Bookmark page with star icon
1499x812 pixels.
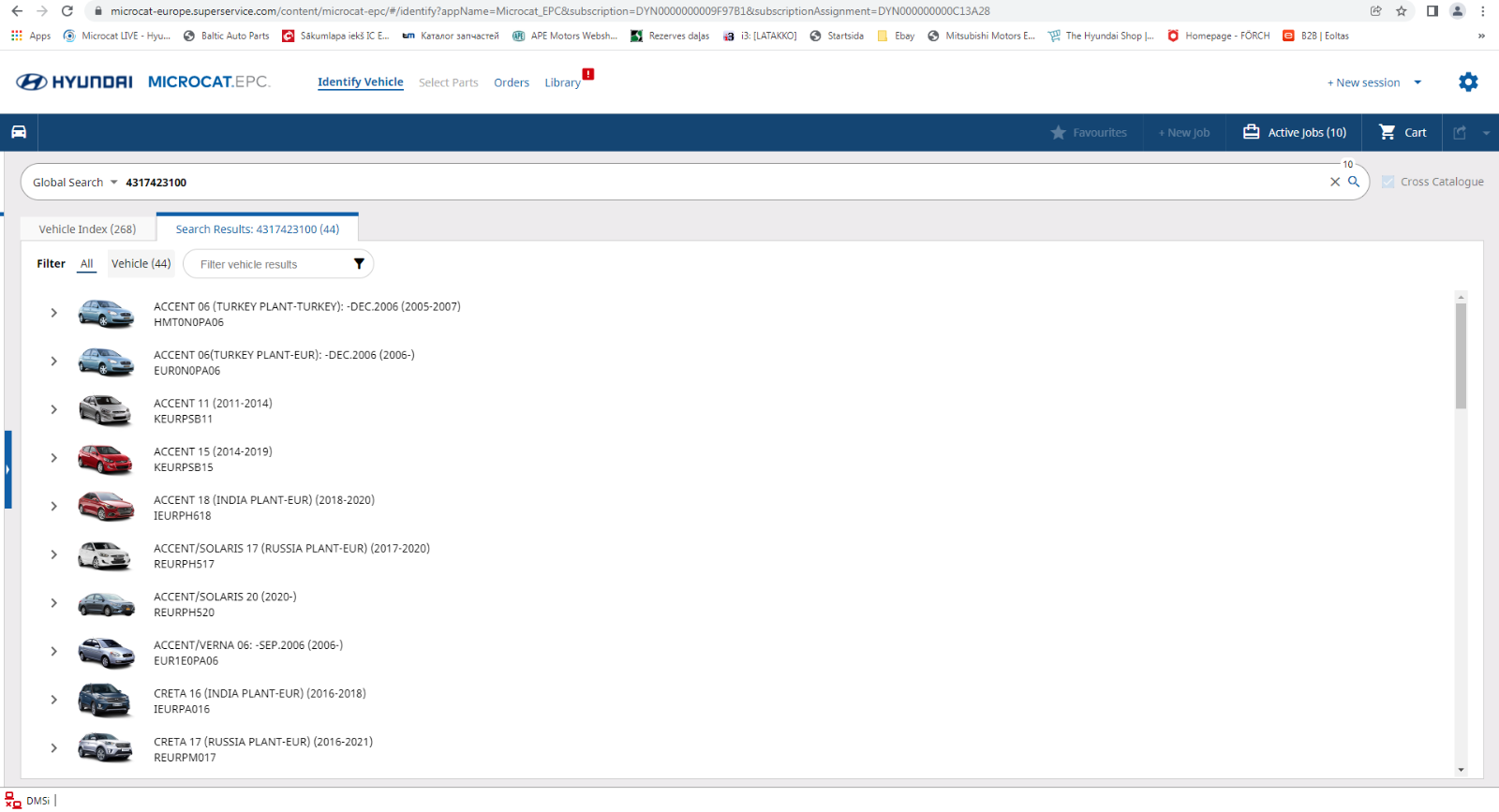1402,11
